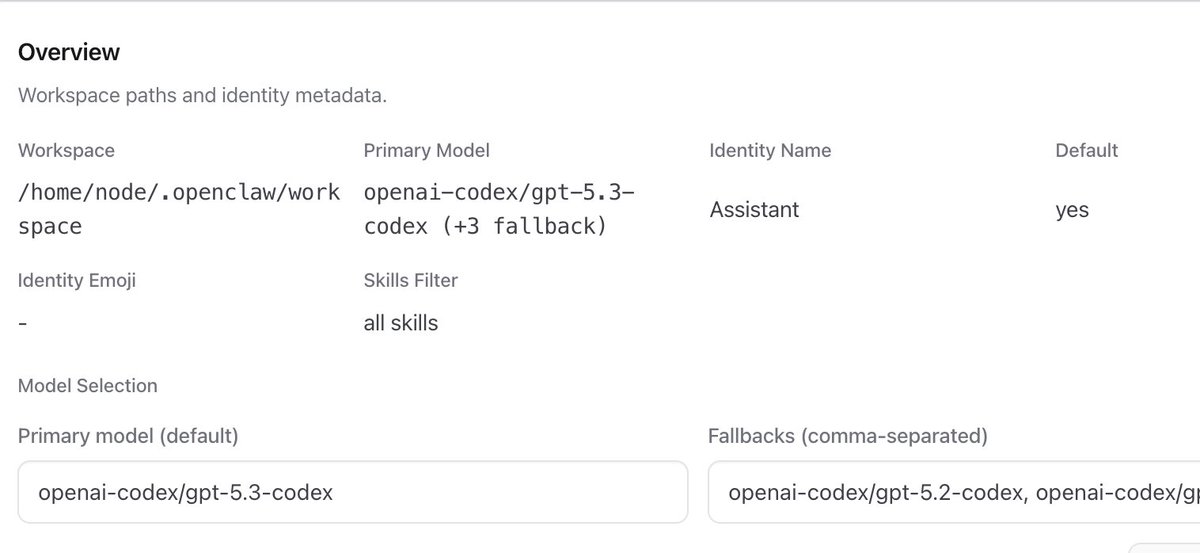Click the Identity Name label
Viewport: 1200px width, 553px height.
coord(770,150)
